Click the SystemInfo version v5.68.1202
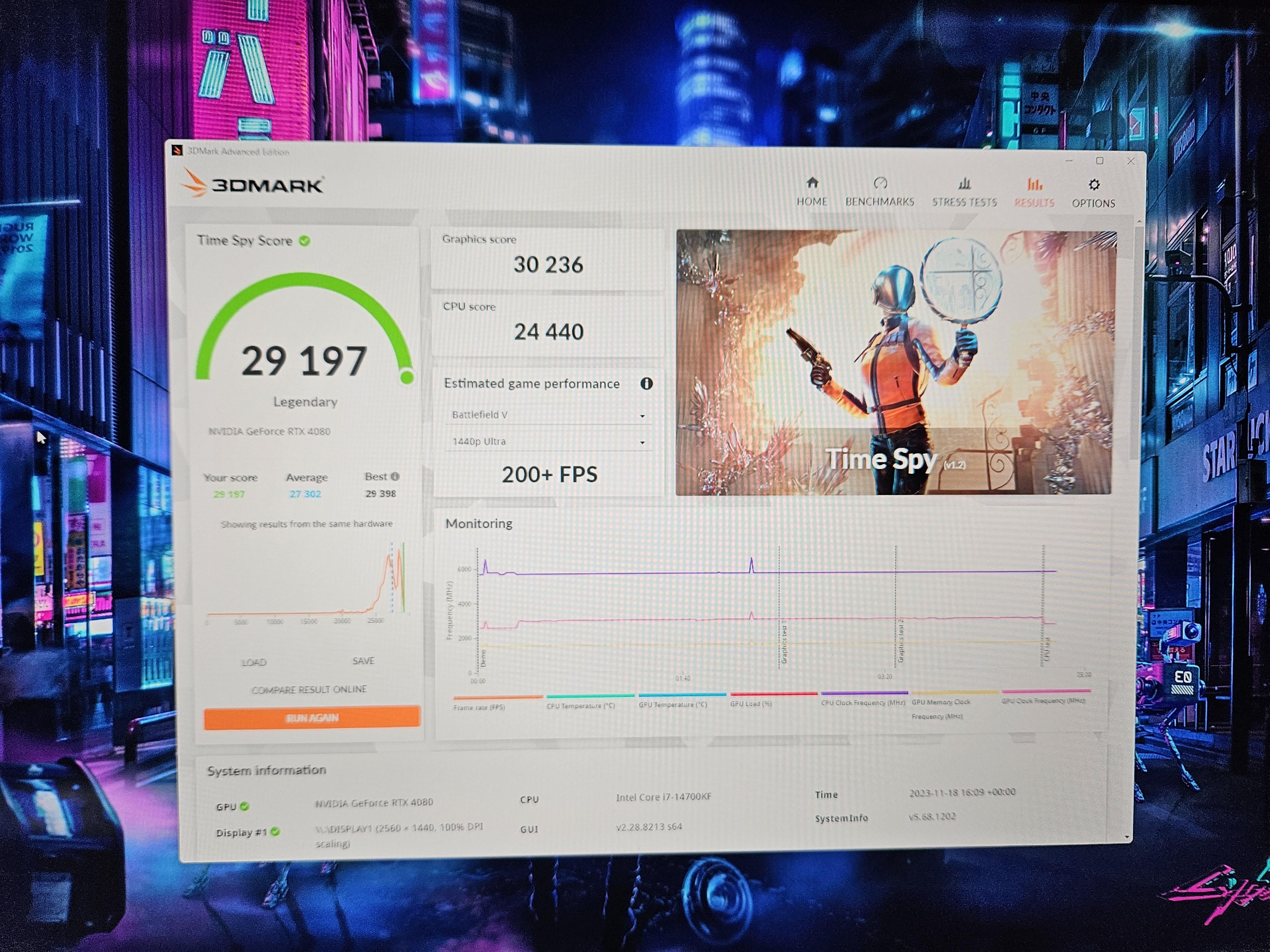Viewport: 1270px width, 952px height. click(x=932, y=816)
